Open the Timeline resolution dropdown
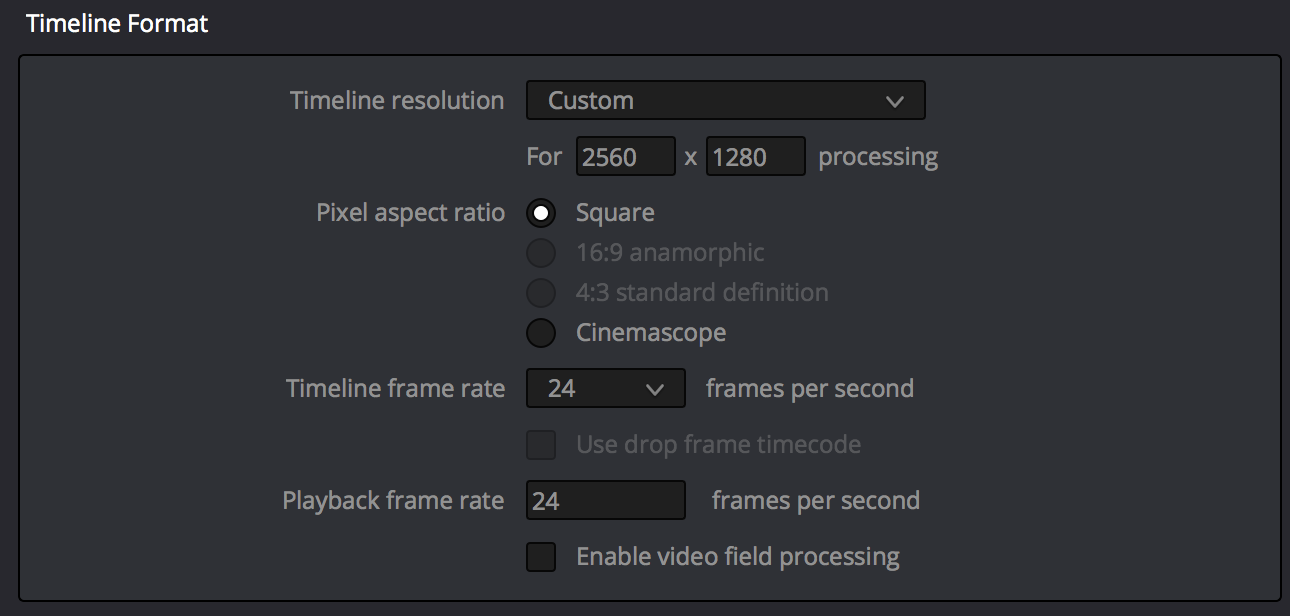Viewport: 1290px width, 616px height. tap(725, 100)
